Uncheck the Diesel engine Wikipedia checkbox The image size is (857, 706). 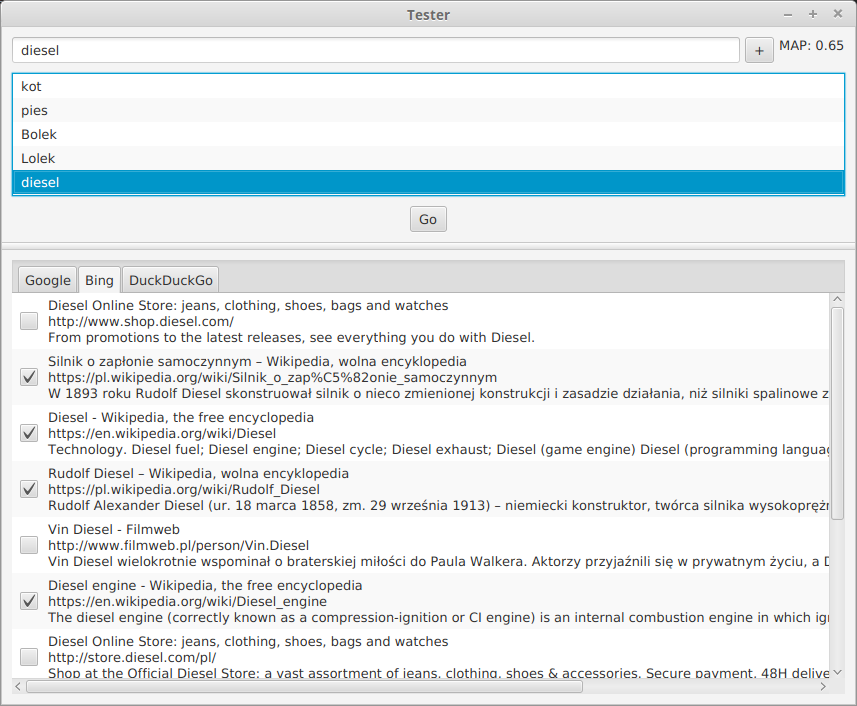tap(29, 601)
